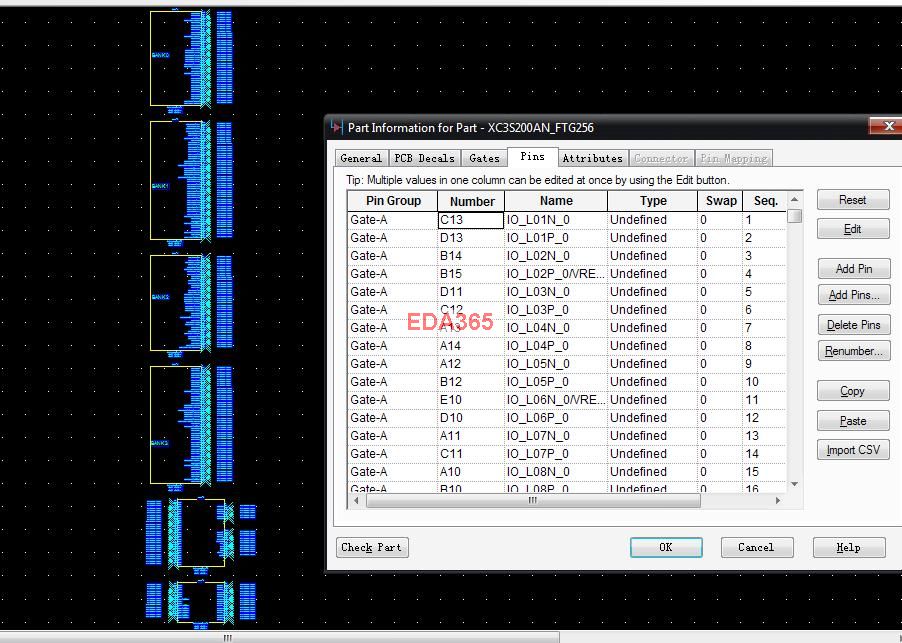This screenshot has width=902, height=643.
Task: Select the D11 pin number cell
Action: pos(471,292)
